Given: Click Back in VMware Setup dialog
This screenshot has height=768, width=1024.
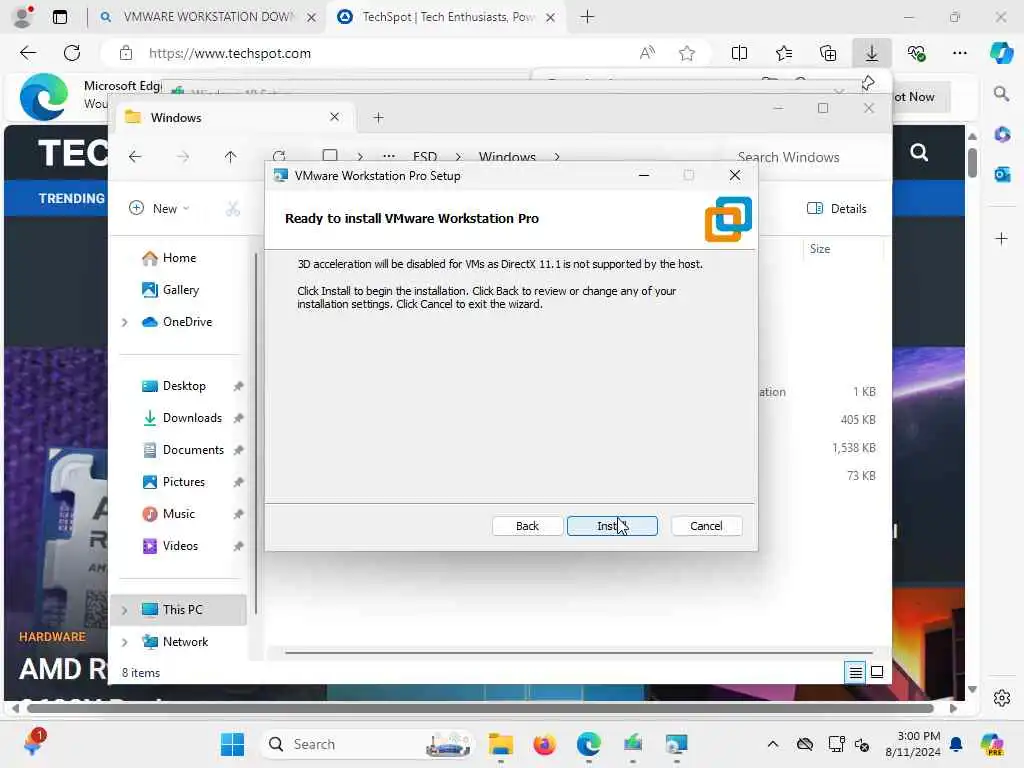Looking at the screenshot, I should tap(527, 526).
